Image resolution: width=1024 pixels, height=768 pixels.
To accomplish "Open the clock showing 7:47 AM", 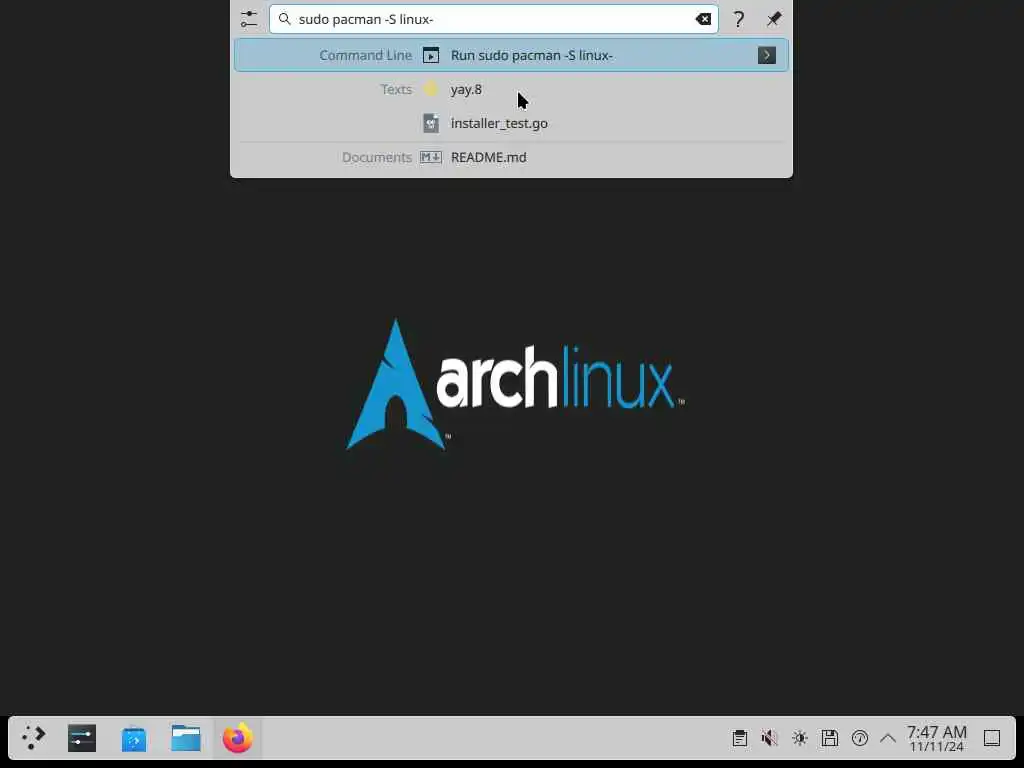I will (936, 739).
